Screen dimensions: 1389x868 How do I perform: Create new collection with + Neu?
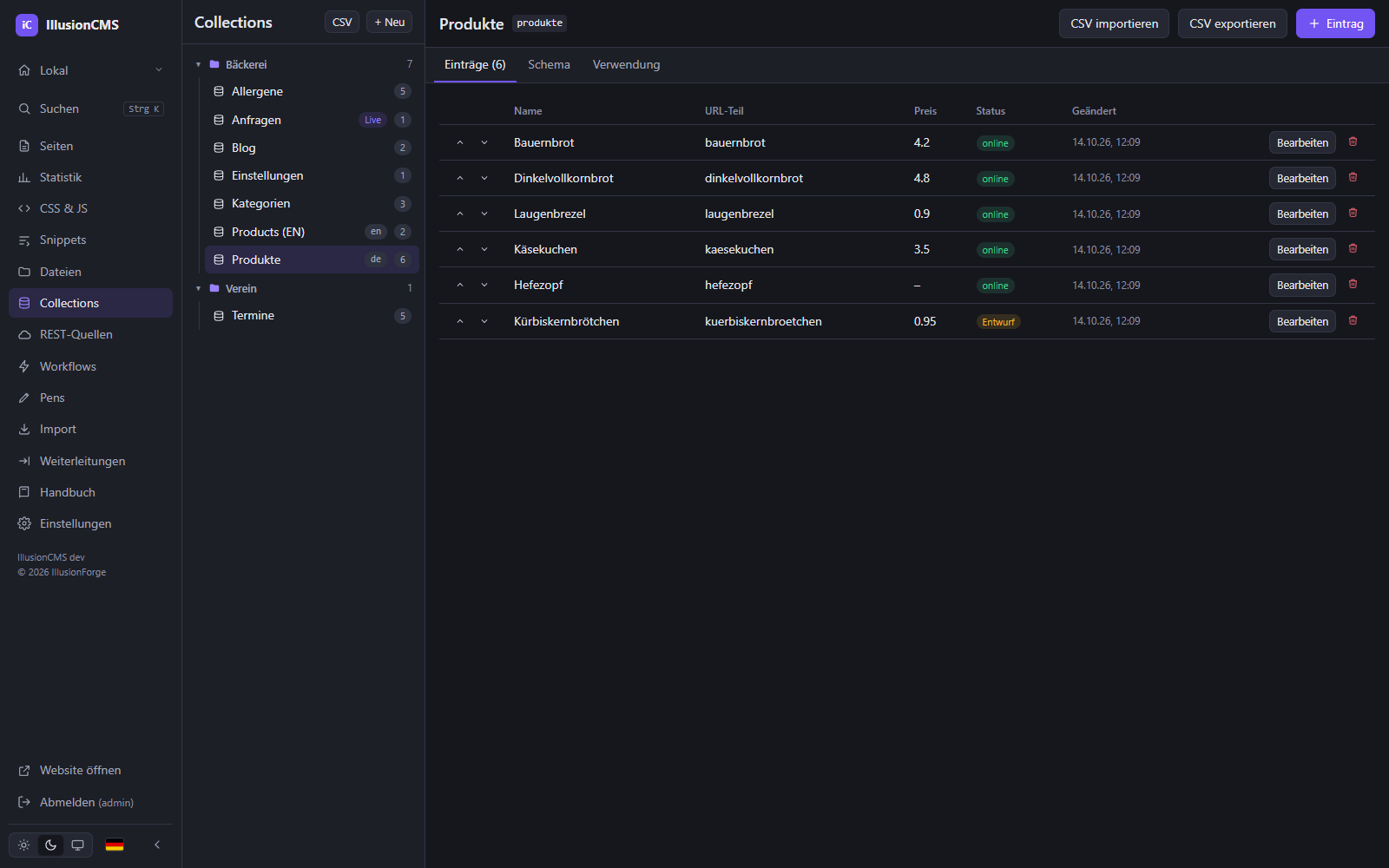click(389, 22)
